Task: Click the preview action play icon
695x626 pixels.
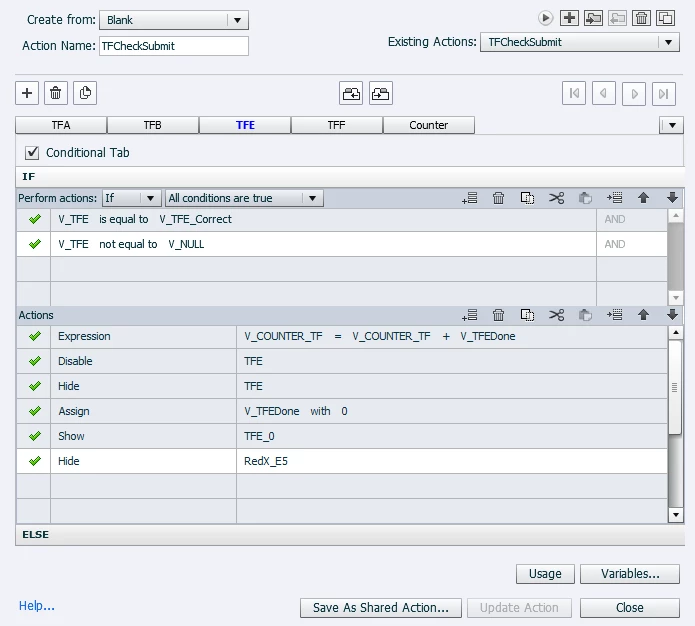Action: pos(545,18)
